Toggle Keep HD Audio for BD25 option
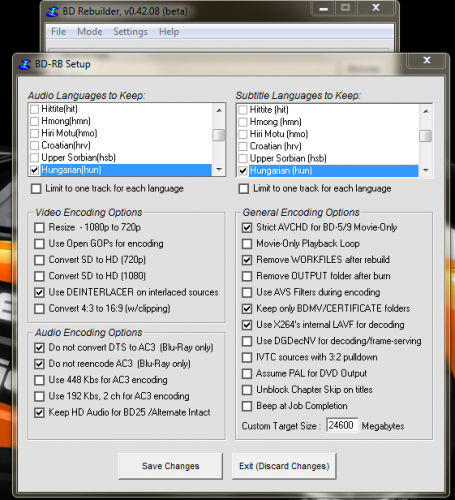 pos(39,413)
